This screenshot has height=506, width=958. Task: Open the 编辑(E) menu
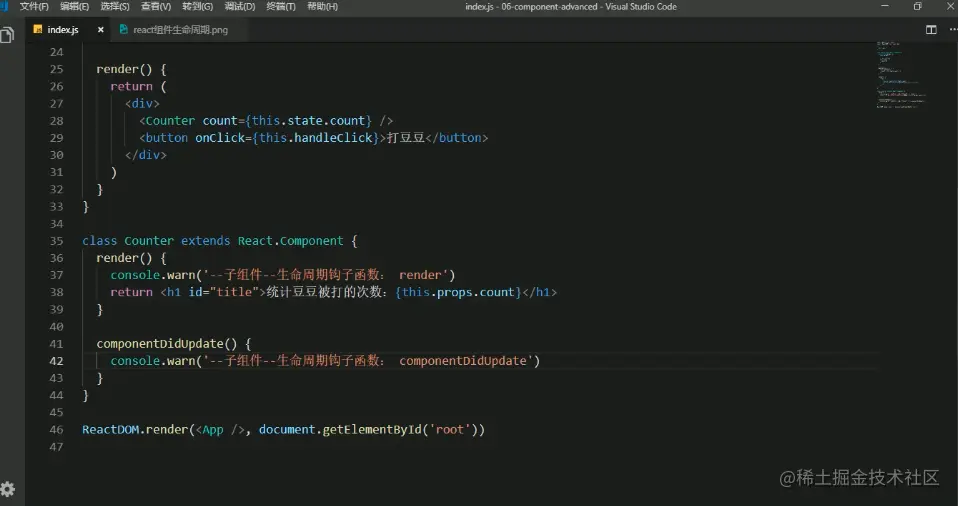75,6
